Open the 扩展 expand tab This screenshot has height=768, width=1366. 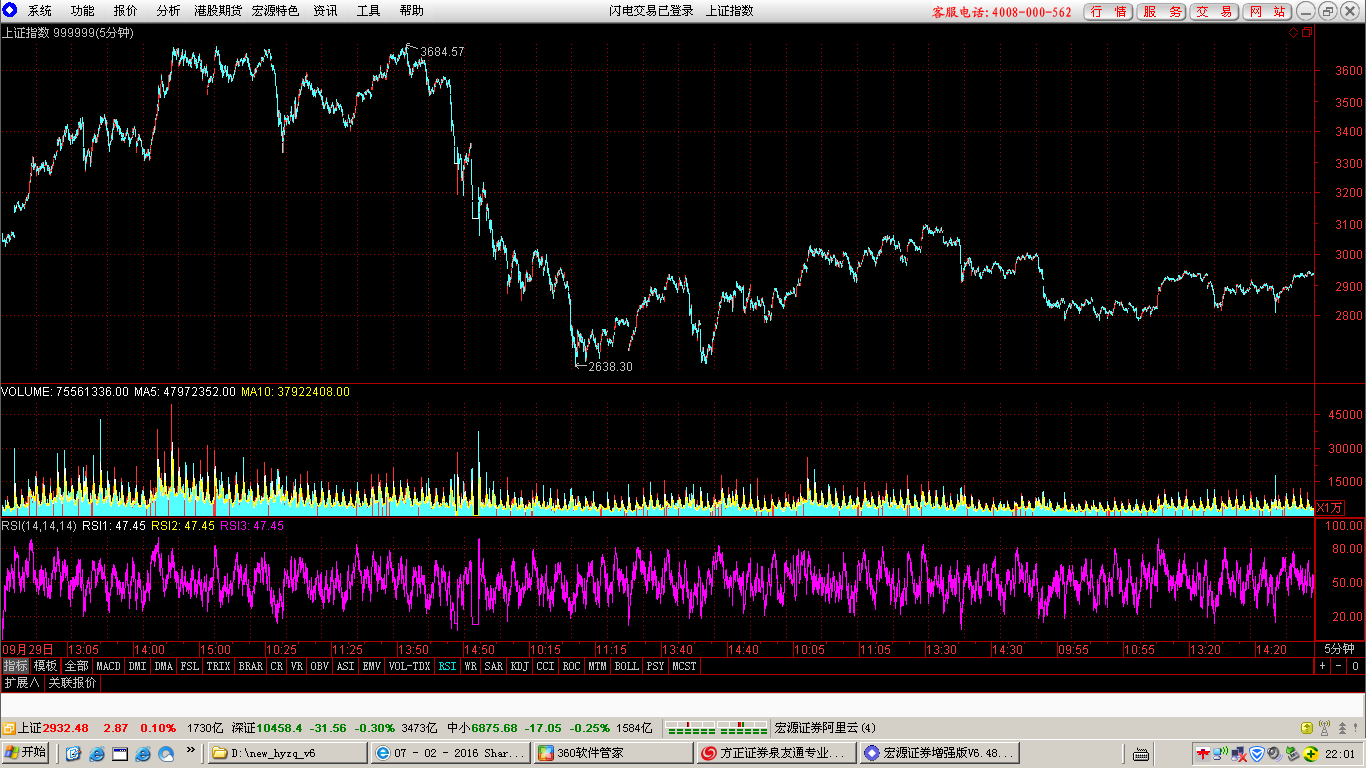point(22,683)
